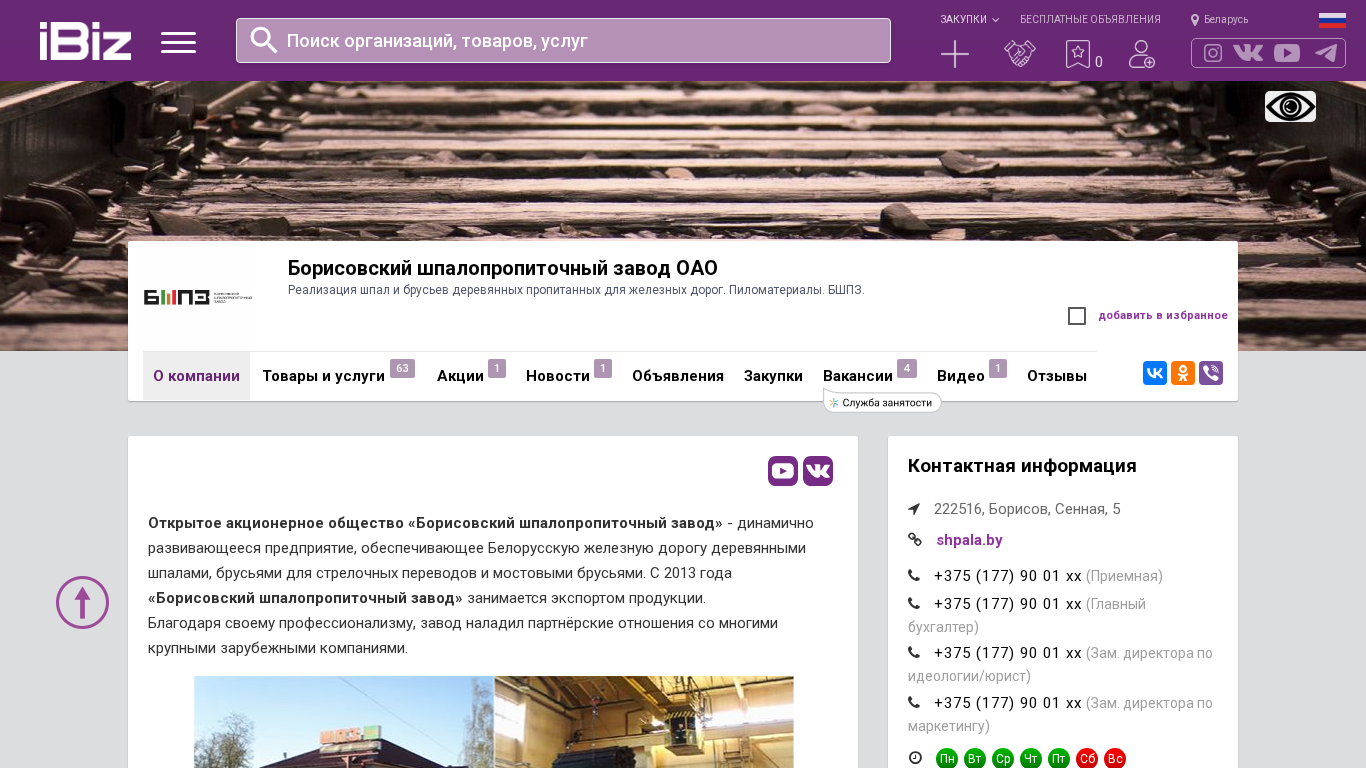This screenshot has height=768, width=1366.
Task: Click the user registration icon
Action: click(1142, 54)
